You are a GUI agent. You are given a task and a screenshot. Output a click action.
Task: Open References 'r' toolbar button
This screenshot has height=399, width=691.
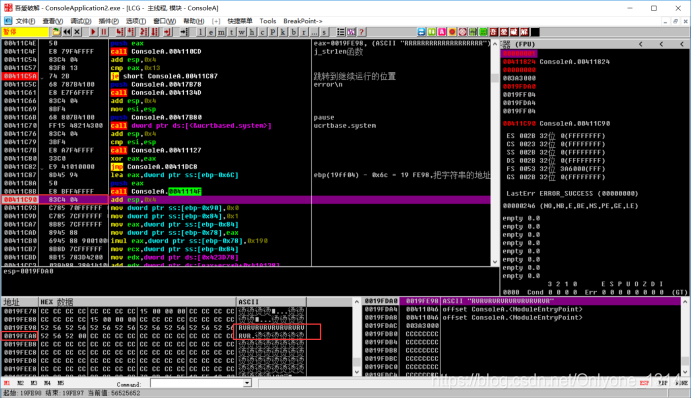point(304,32)
